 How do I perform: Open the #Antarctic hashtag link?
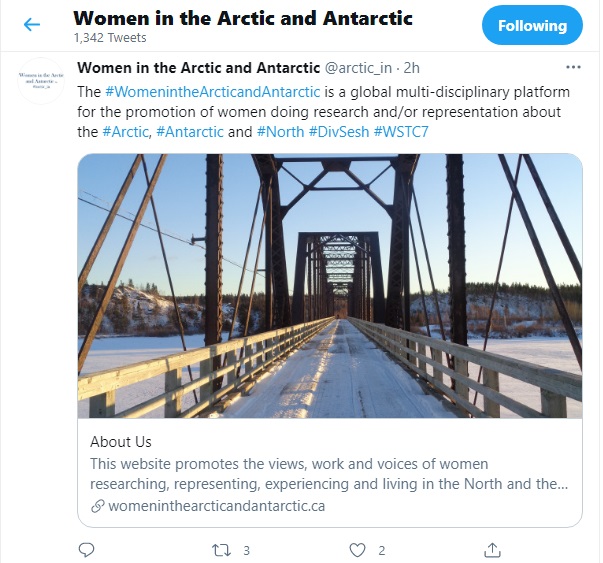click(x=189, y=132)
